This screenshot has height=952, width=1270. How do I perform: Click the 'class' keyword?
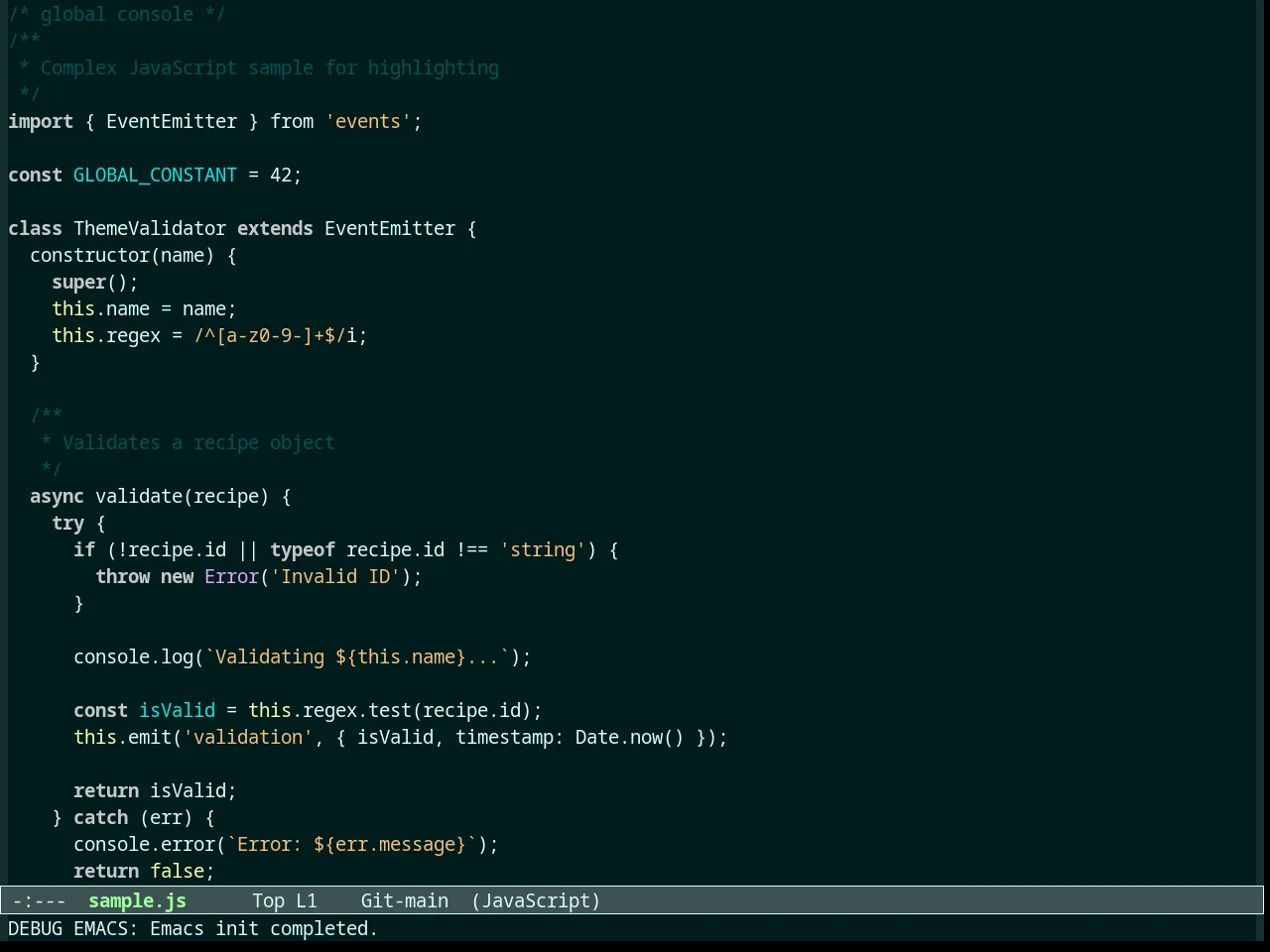[35, 228]
